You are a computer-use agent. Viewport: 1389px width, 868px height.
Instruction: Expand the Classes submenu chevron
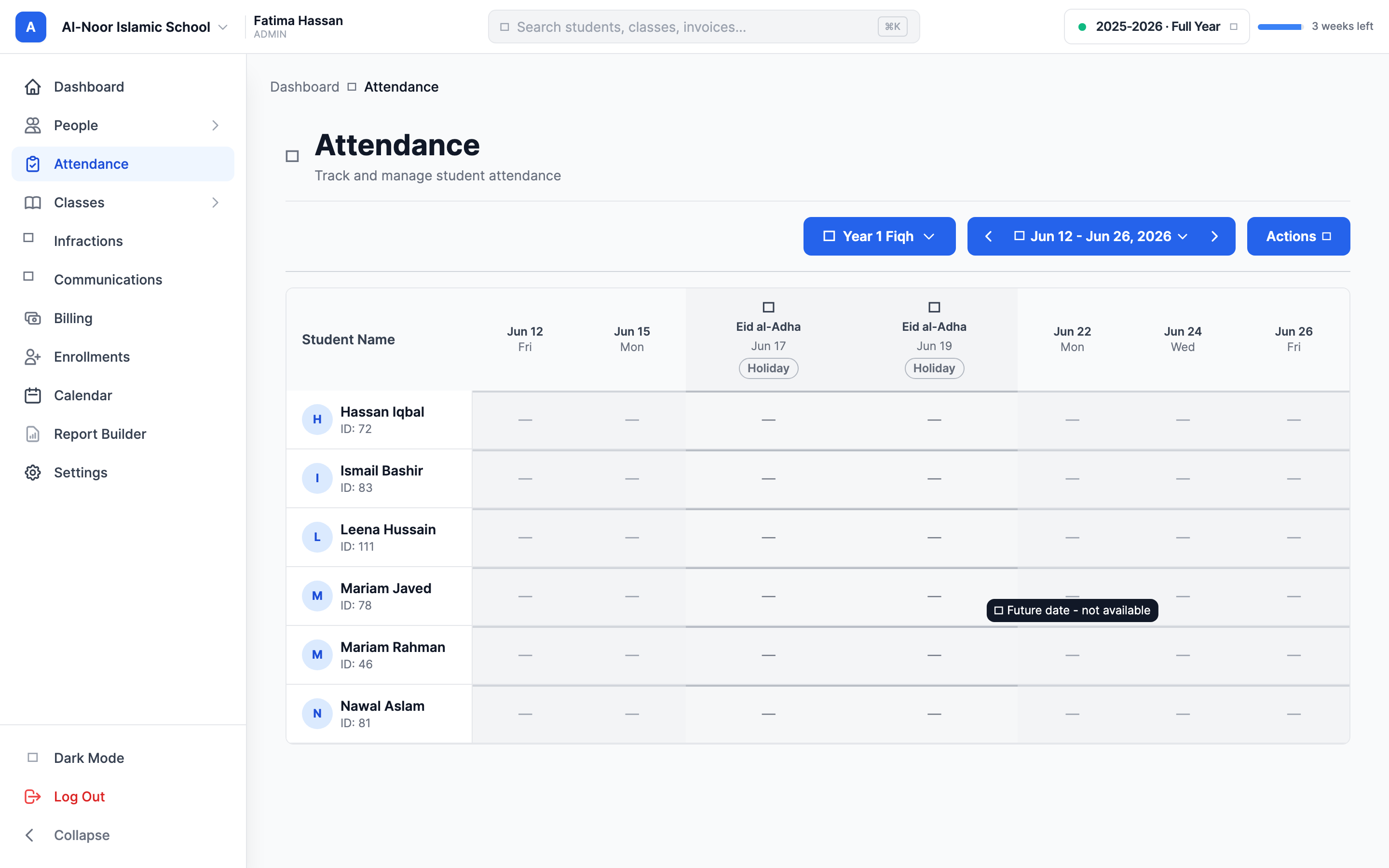(x=215, y=203)
